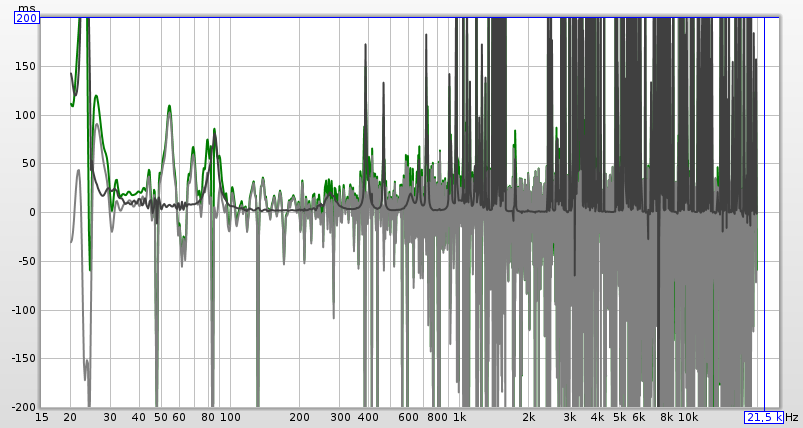
Task: Click the vertical blue cursor line near 21.5 kHz
Action: tap(765, 212)
